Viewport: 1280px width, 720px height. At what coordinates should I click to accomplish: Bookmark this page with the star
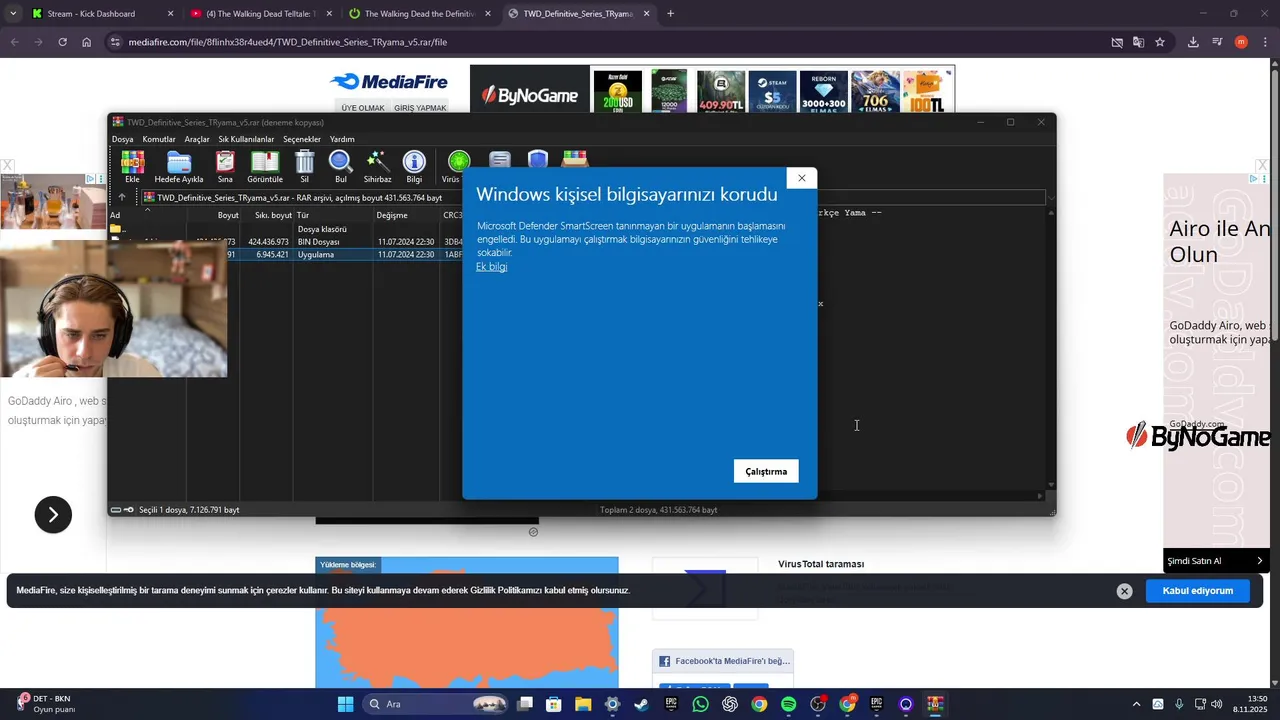coord(1160,42)
